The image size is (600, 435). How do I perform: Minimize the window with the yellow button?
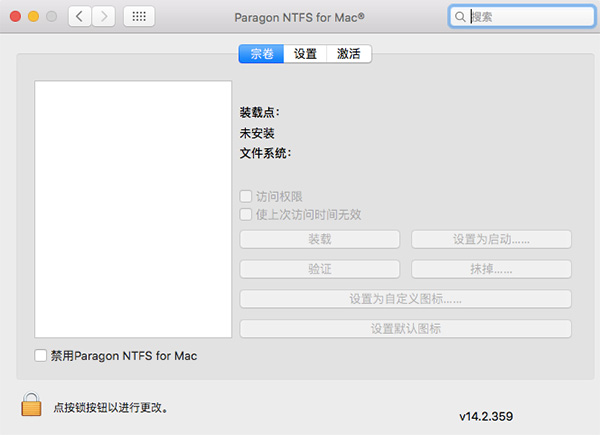pyautogui.click(x=34, y=16)
